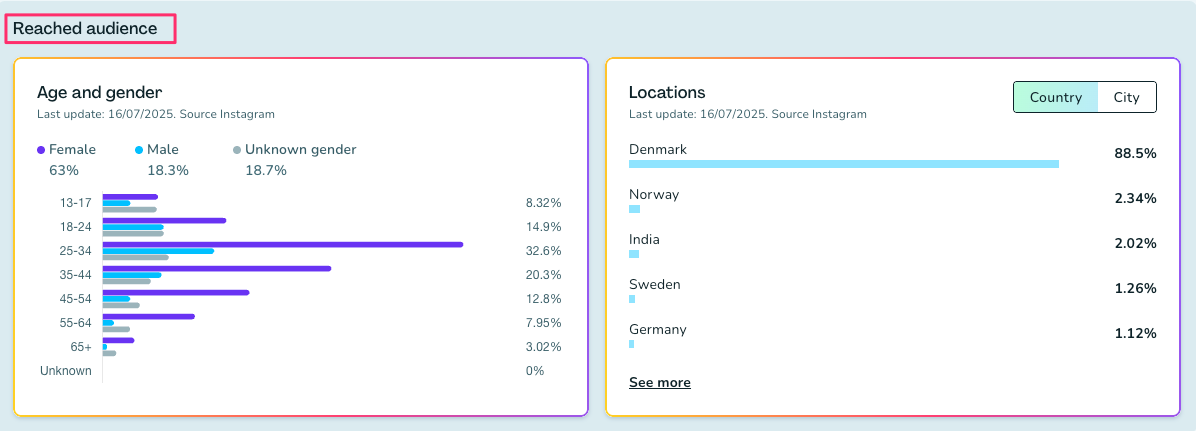Screen dimensions: 1196x431
Task: Click the 14.9% value for 18-24
Action: pos(543,226)
